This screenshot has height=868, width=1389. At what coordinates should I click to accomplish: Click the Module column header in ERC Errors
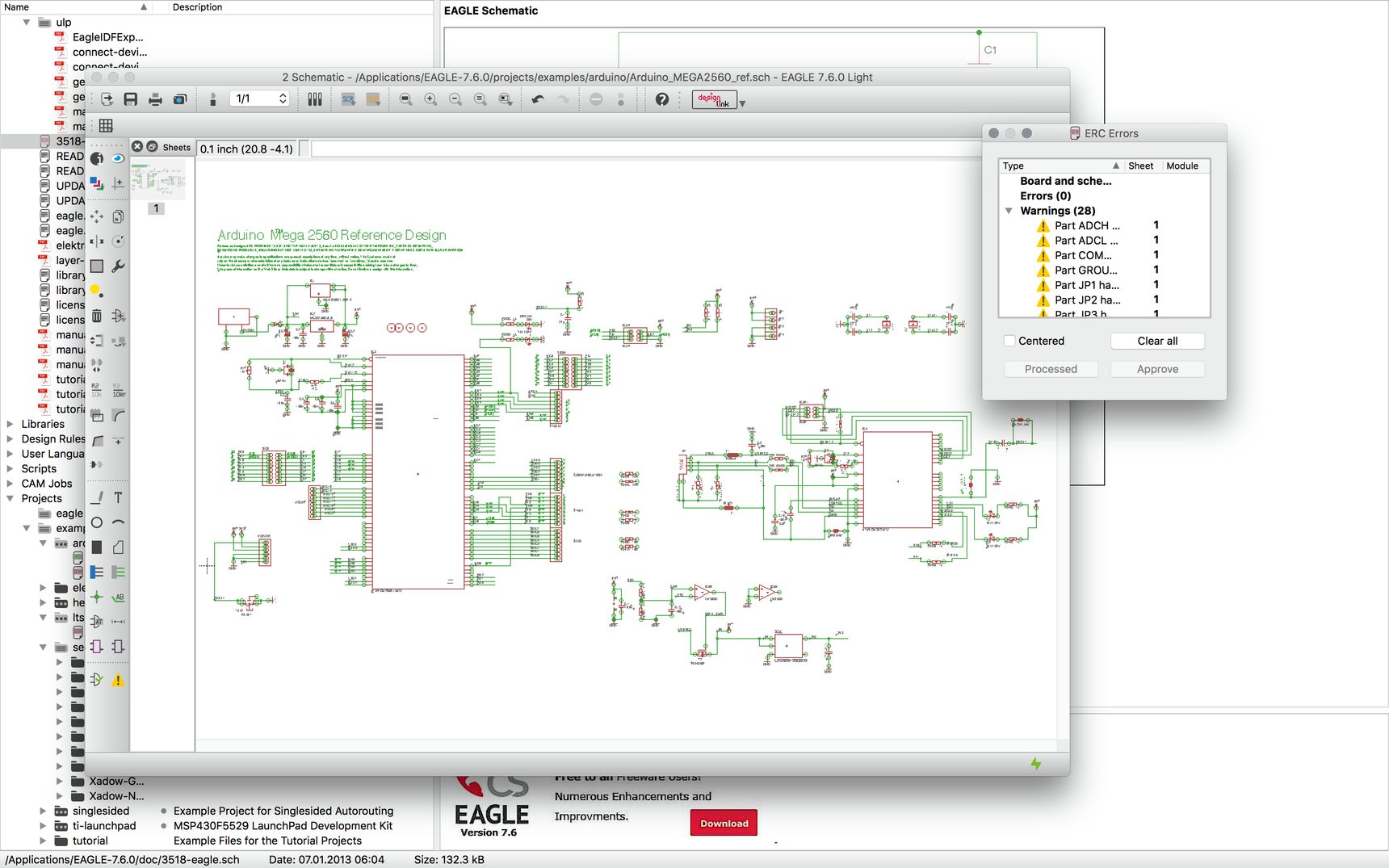click(x=1184, y=166)
